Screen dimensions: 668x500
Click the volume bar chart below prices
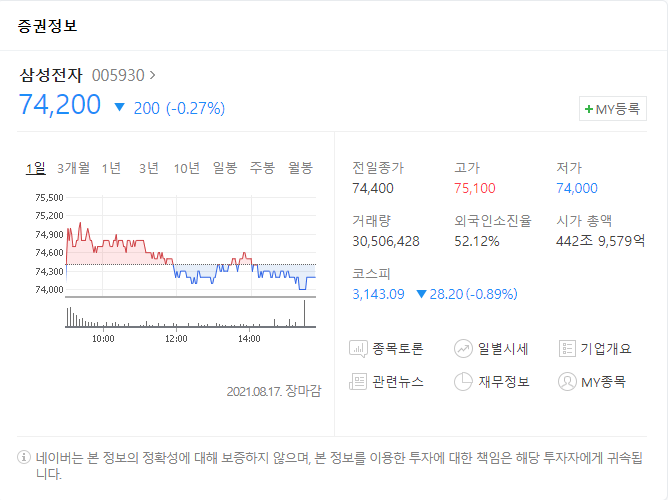(x=190, y=313)
